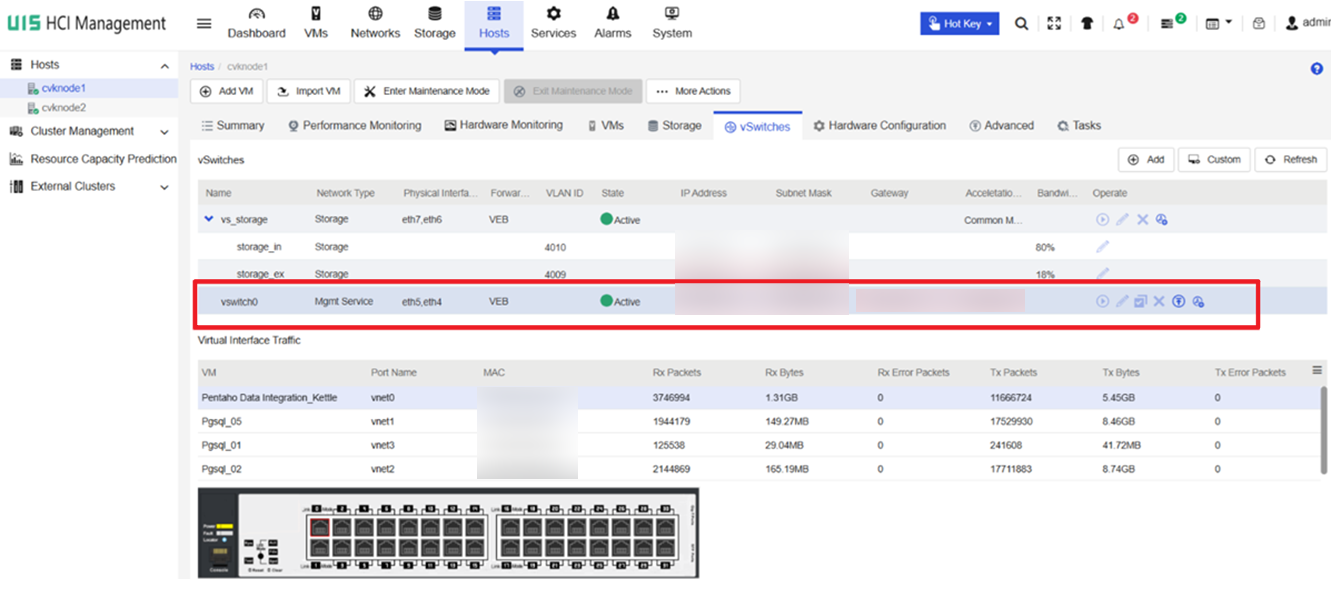The image size is (1333, 599).
Task: Click the Tx Bytes column header
Action: (x=1121, y=373)
